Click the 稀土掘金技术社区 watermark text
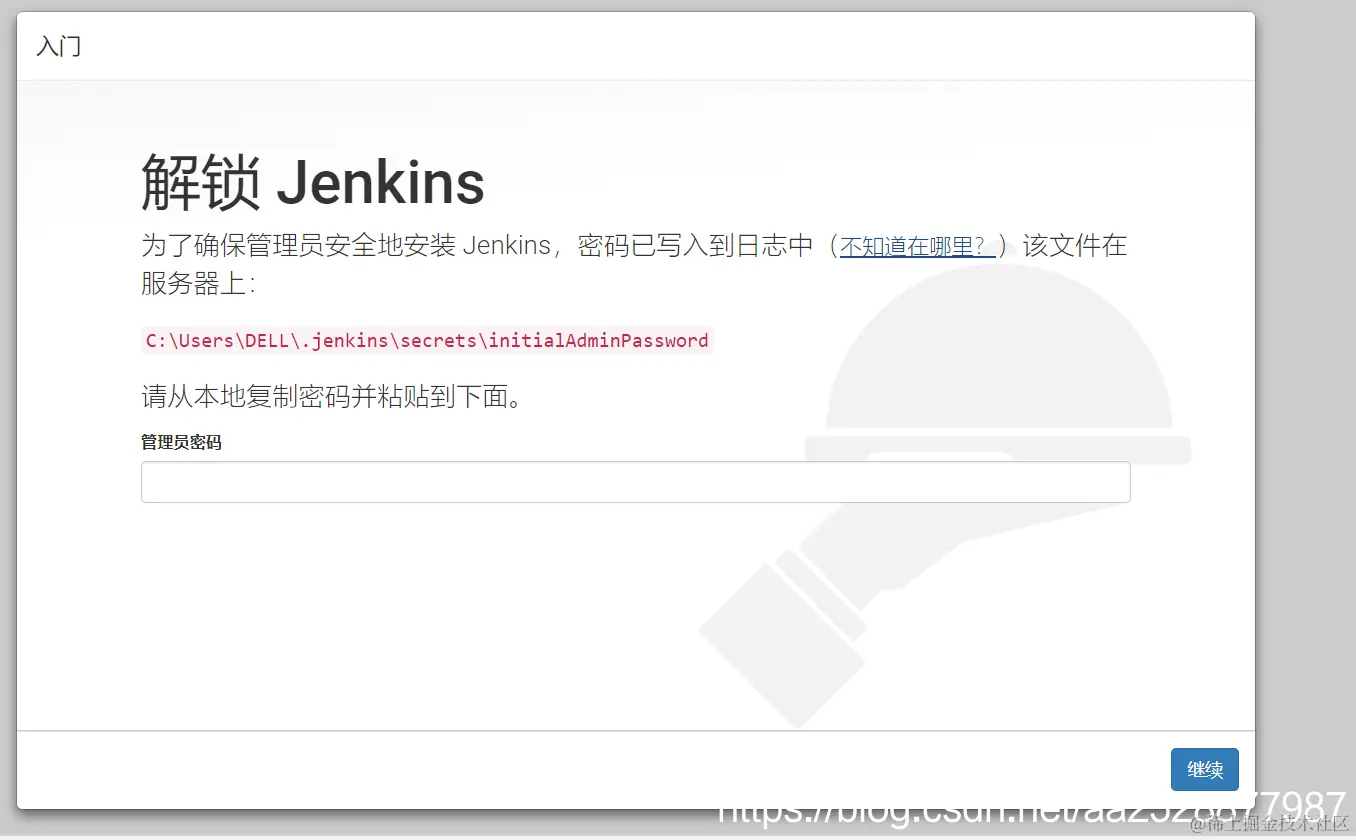The height and width of the screenshot is (840, 1356). [x=1270, y=824]
